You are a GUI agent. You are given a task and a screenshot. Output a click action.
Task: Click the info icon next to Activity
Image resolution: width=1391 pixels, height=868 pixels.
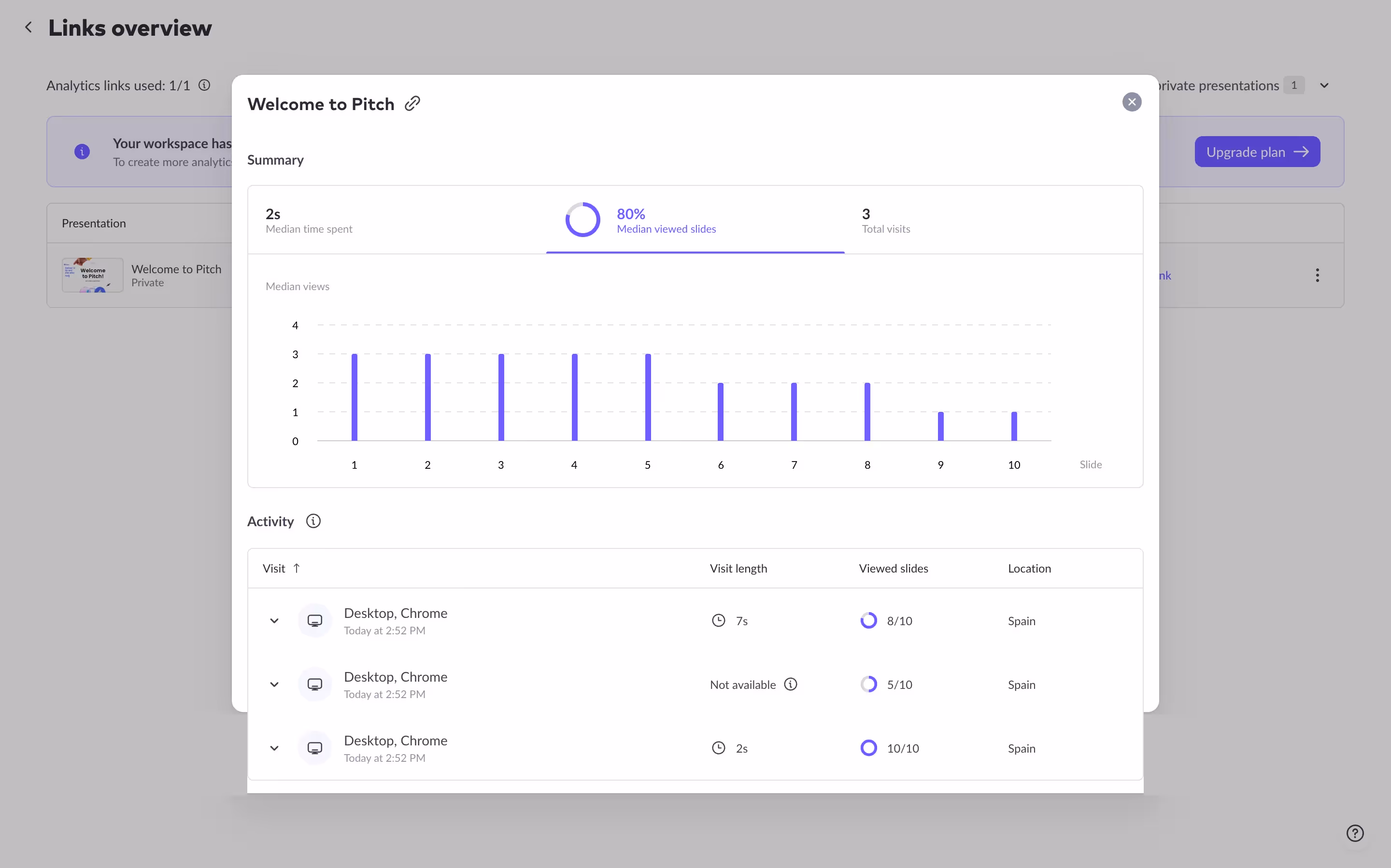(313, 521)
